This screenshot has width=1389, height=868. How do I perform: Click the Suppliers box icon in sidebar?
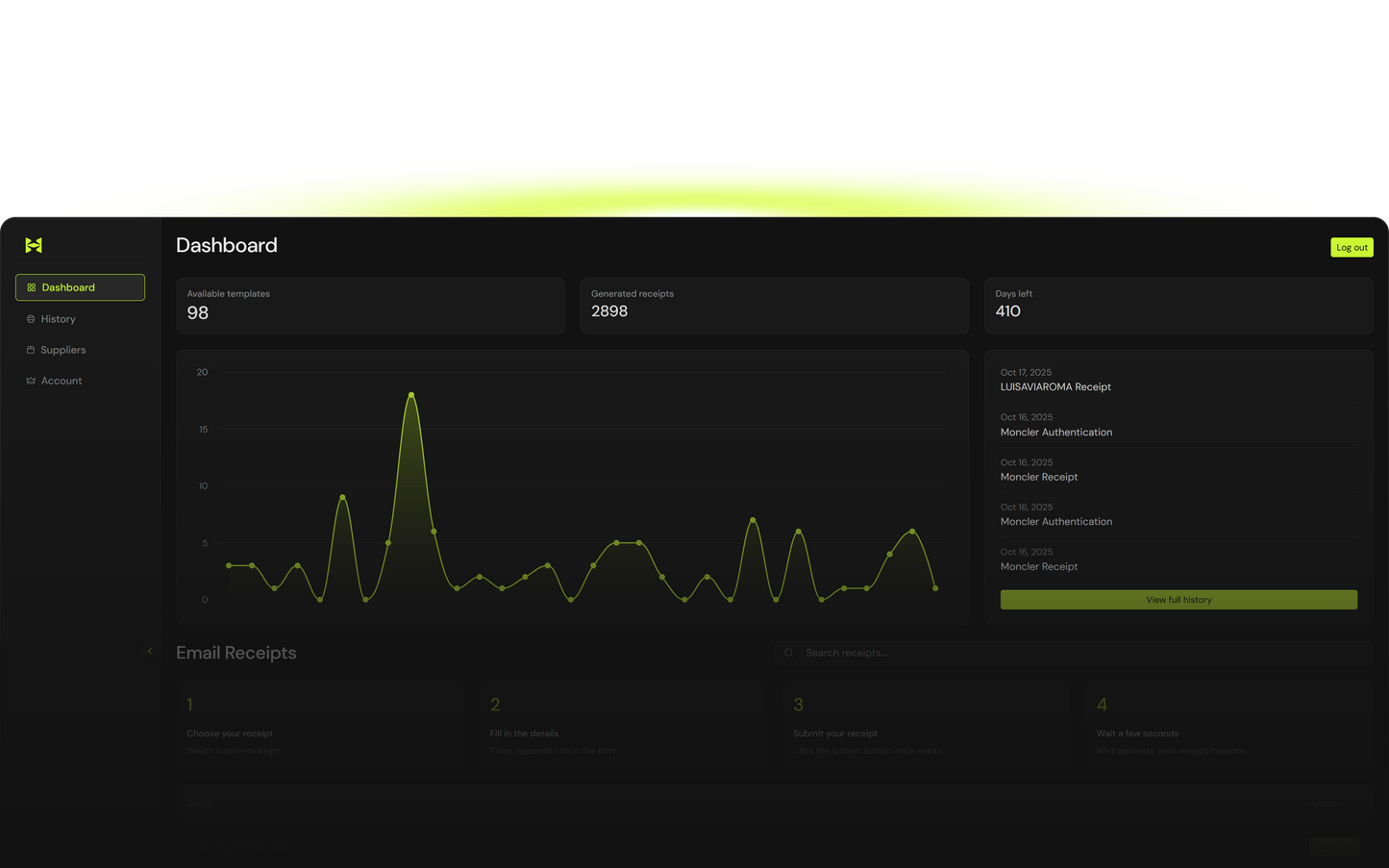tap(31, 350)
